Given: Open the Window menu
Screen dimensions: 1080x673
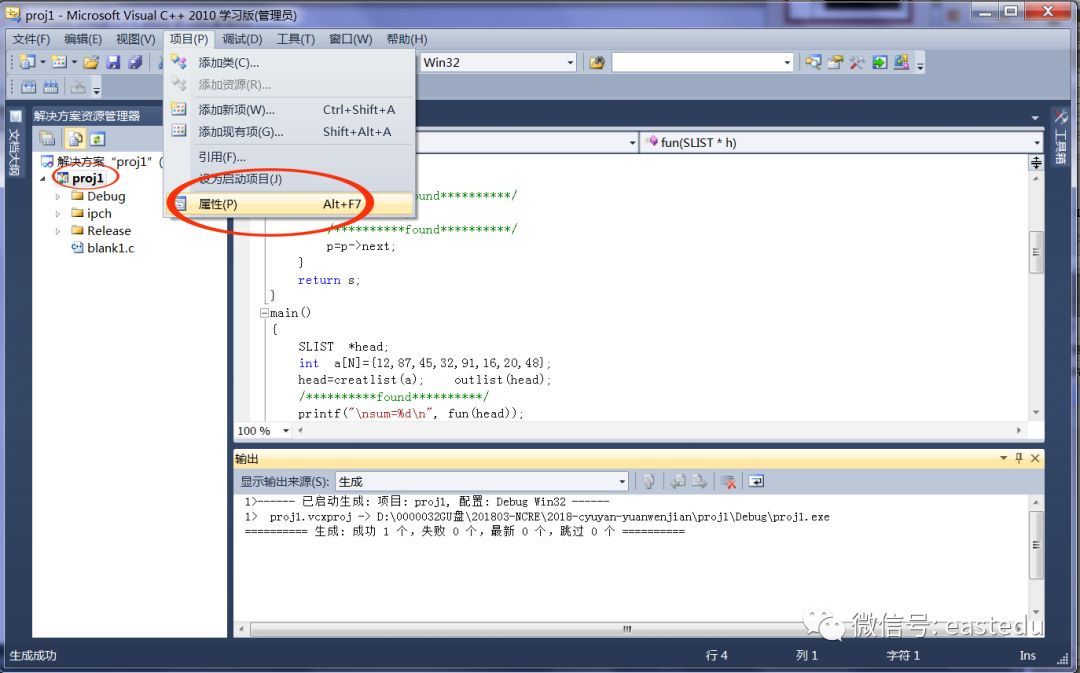Looking at the screenshot, I should [x=350, y=39].
